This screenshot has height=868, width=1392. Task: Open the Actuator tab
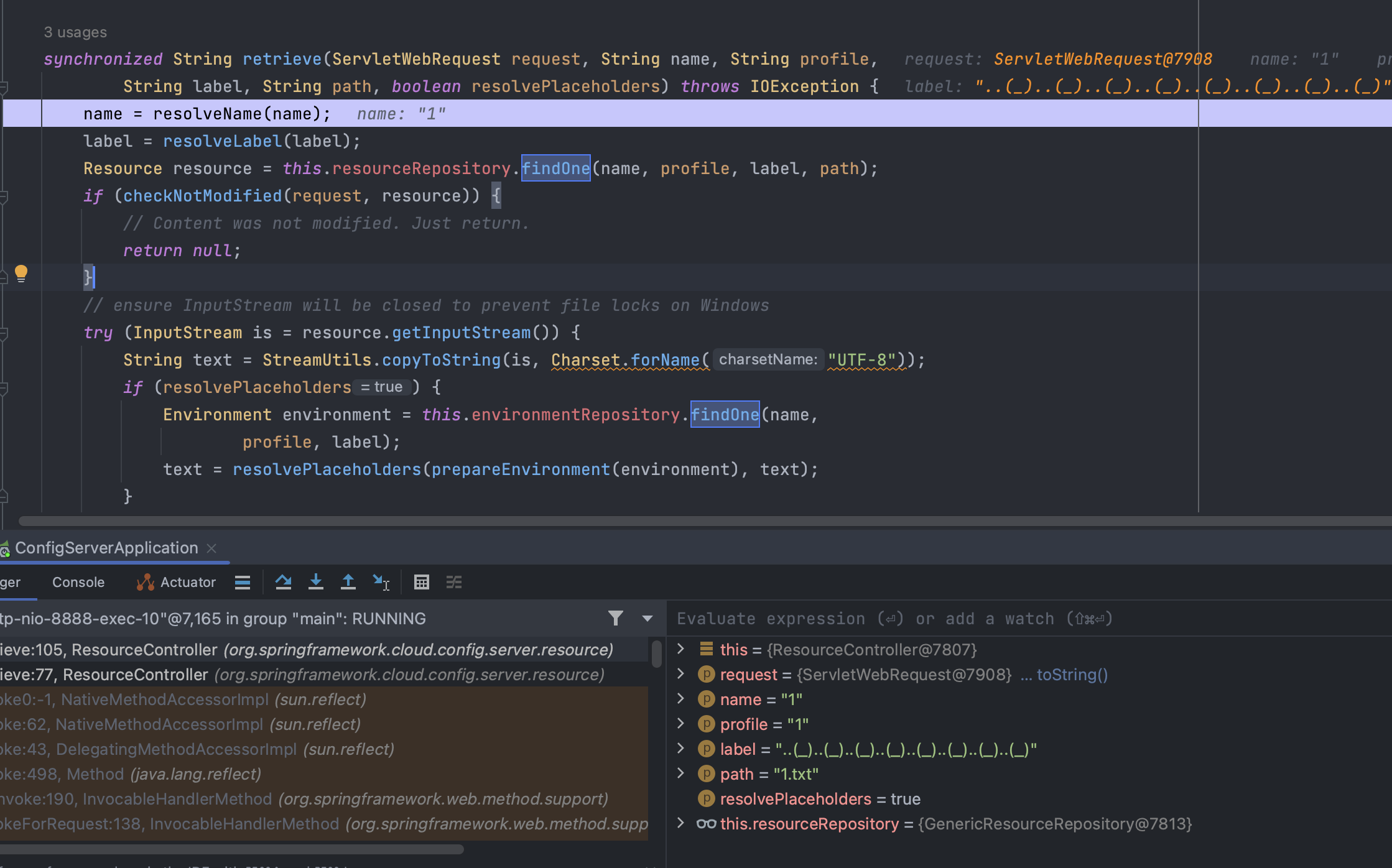[x=177, y=582]
